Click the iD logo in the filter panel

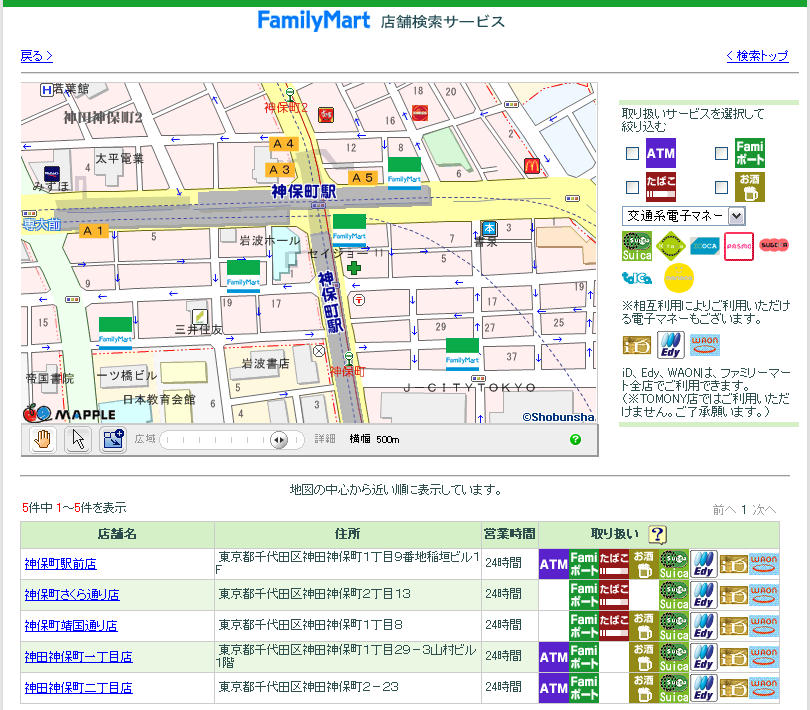(x=636, y=345)
